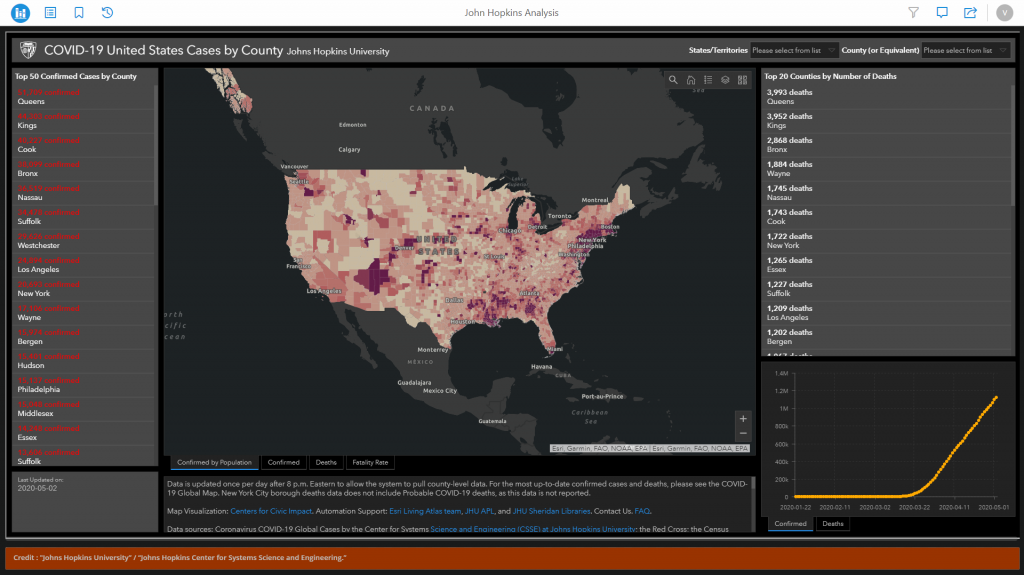Open the user avatar menu
The image size is (1024, 575).
[x=1004, y=12]
